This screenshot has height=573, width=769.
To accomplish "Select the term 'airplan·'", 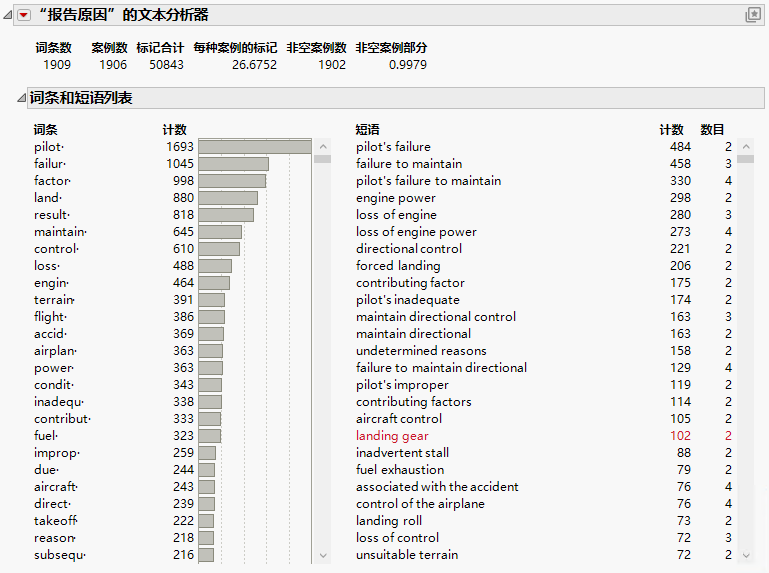I will (x=55, y=351).
